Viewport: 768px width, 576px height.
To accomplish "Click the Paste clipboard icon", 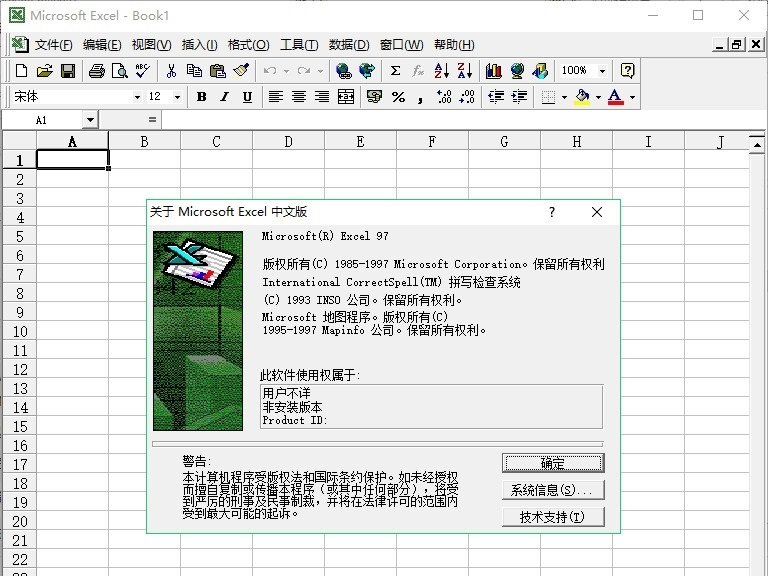I will (x=217, y=71).
